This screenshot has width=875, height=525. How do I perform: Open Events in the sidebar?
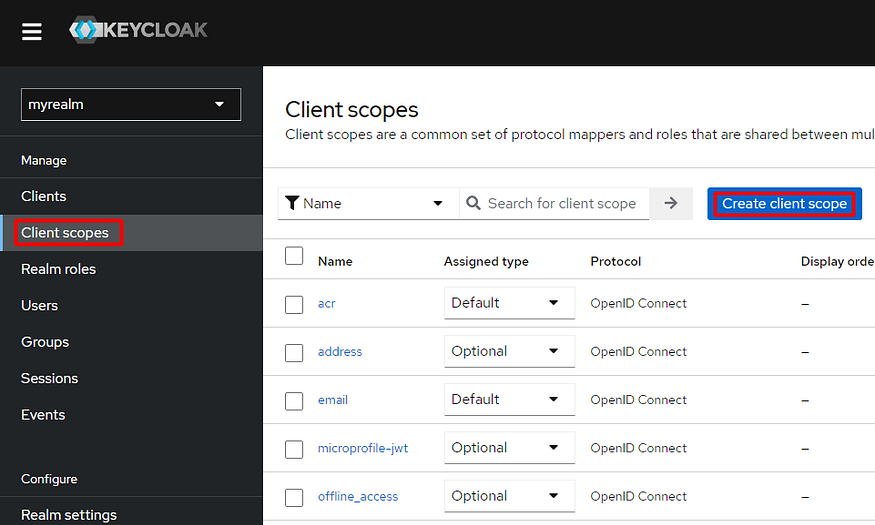pyautogui.click(x=131, y=415)
